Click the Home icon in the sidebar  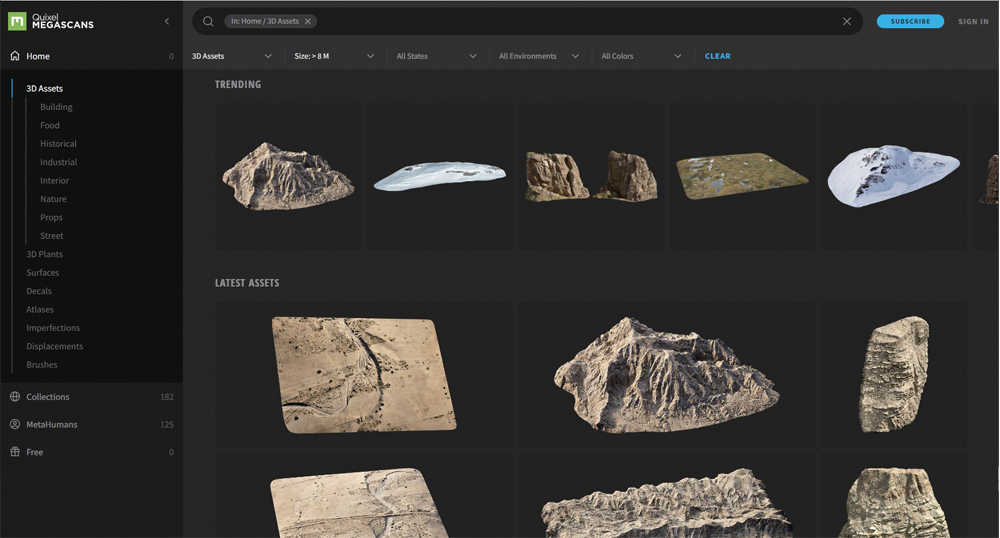click(15, 56)
